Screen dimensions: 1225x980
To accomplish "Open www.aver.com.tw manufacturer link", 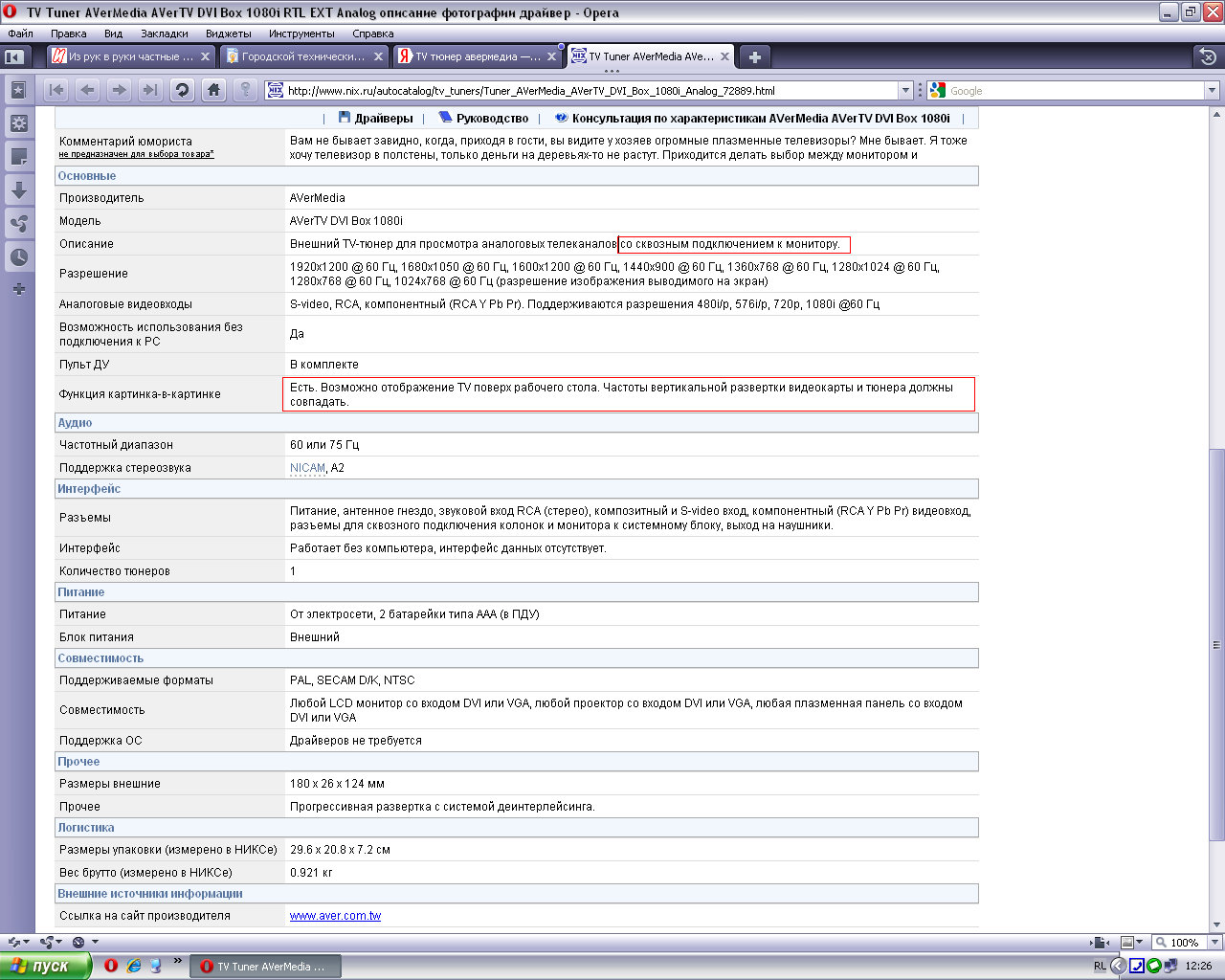I will [x=335, y=916].
